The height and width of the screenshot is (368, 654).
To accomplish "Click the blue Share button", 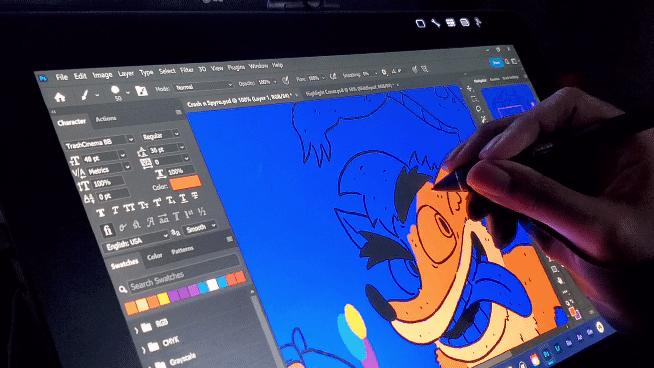I will (x=496, y=63).
